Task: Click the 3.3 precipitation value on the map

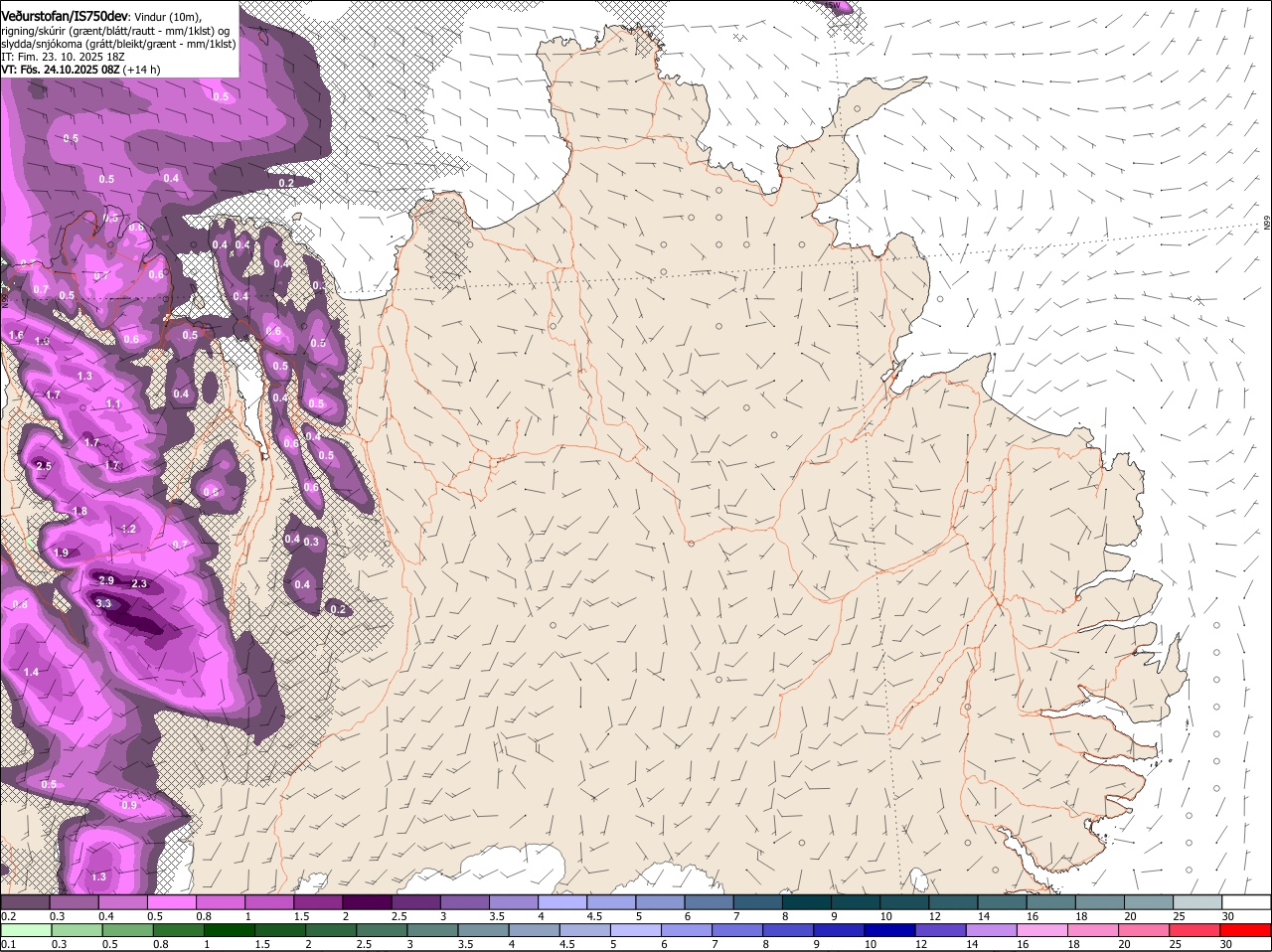Action: coord(103,603)
